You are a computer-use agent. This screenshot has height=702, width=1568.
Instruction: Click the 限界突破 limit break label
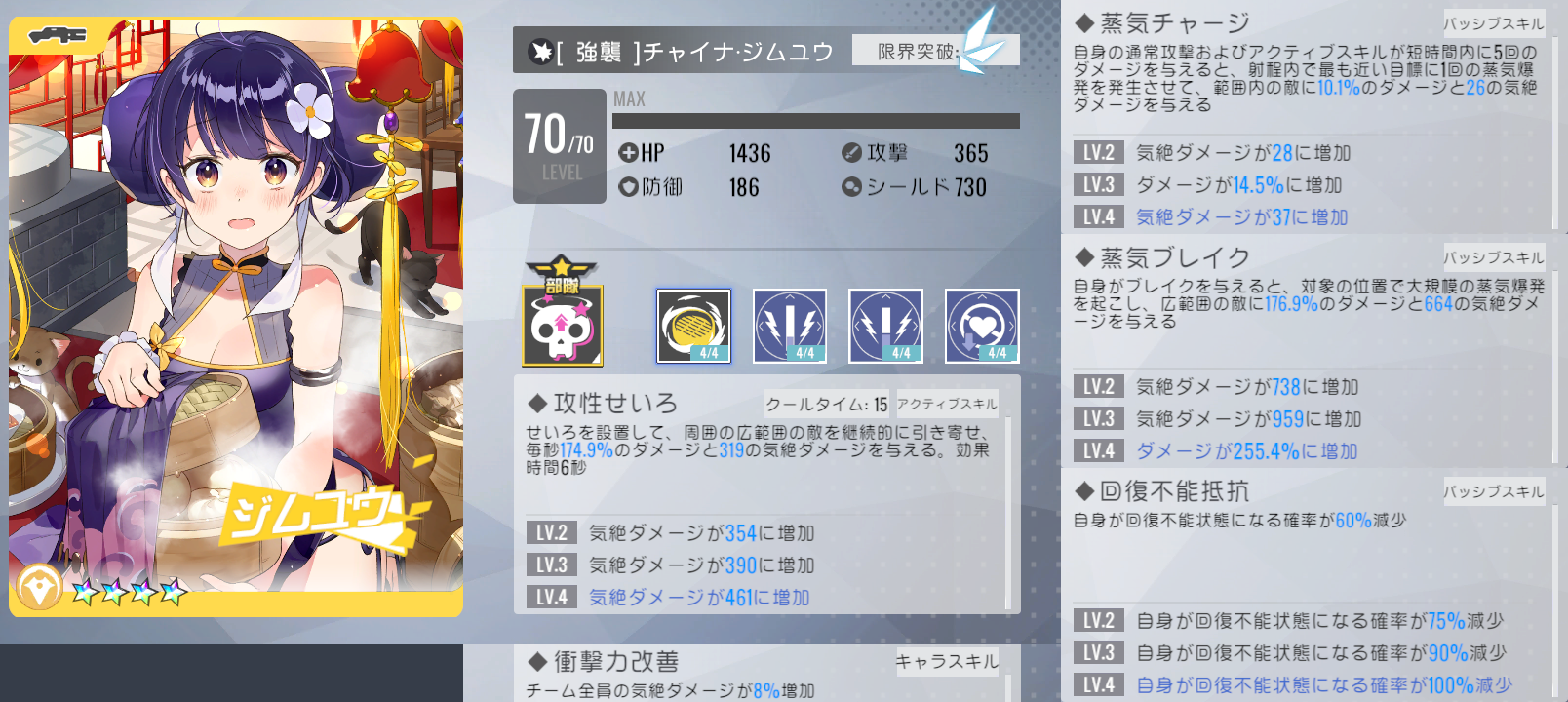click(x=916, y=52)
